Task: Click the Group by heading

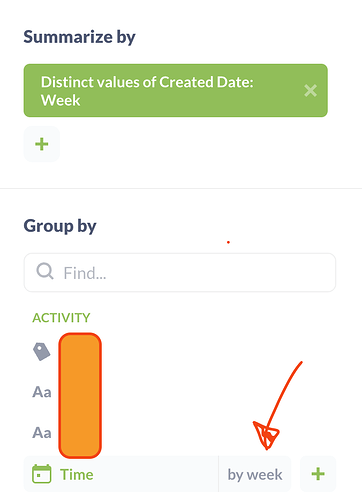Action: pos(60,226)
